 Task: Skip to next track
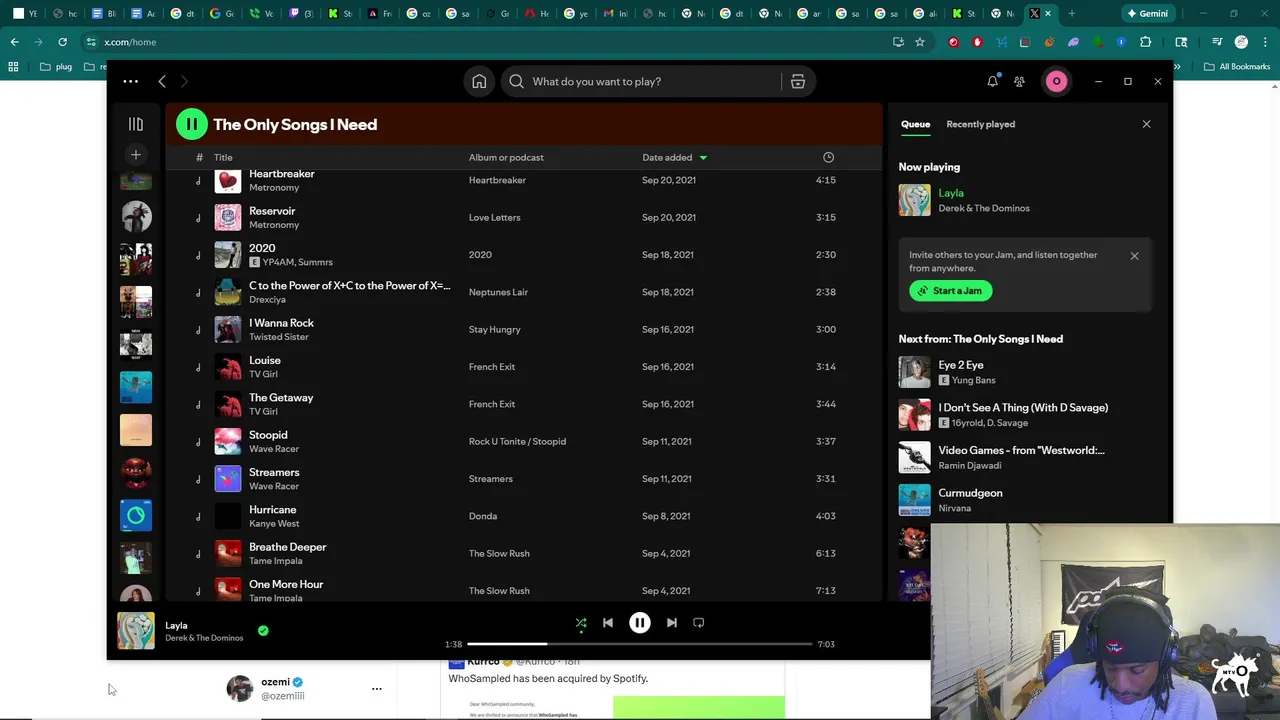[x=671, y=623]
